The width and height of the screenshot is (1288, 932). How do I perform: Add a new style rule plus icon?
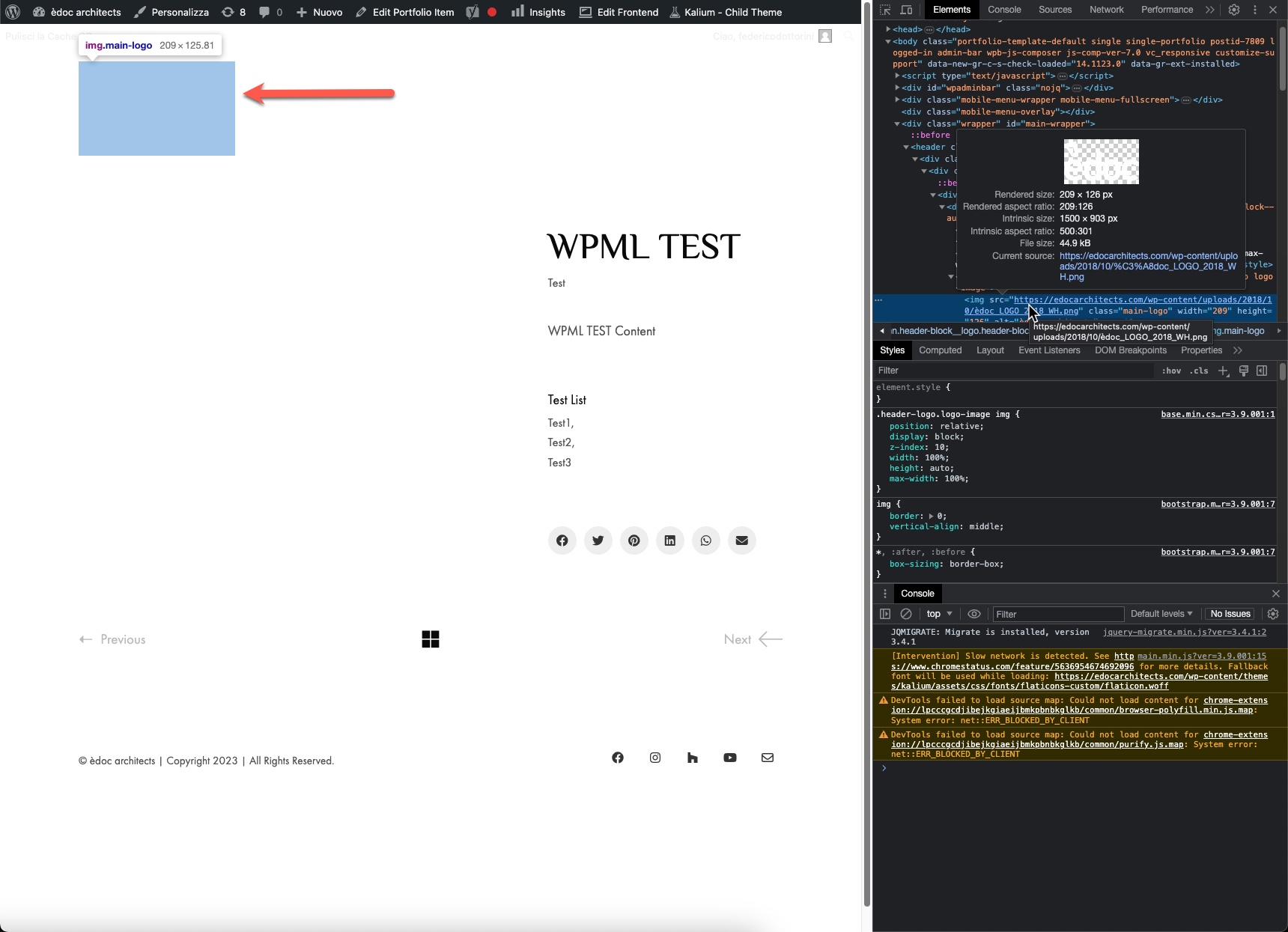click(x=1224, y=371)
